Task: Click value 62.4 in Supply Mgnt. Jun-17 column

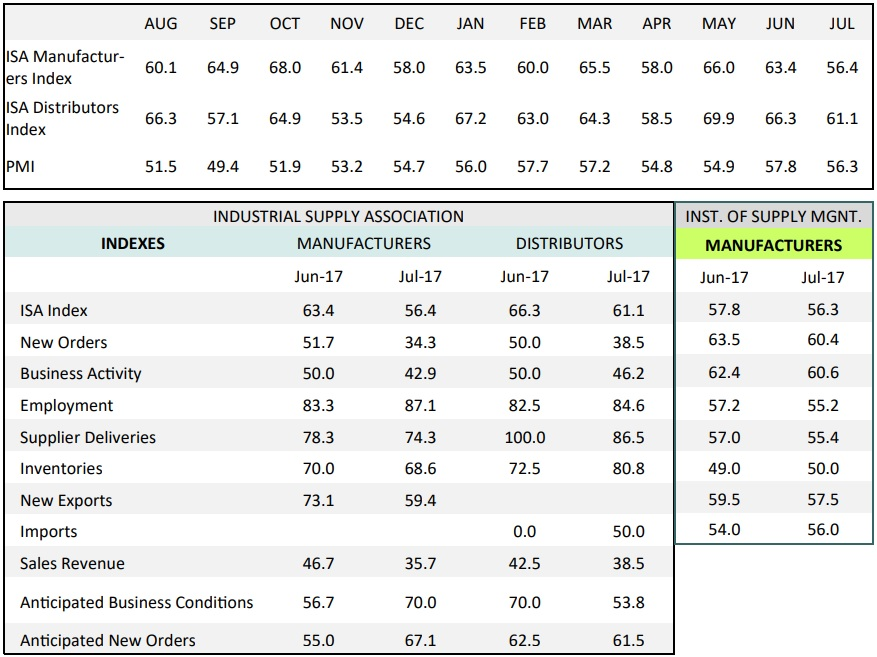Action: [724, 372]
